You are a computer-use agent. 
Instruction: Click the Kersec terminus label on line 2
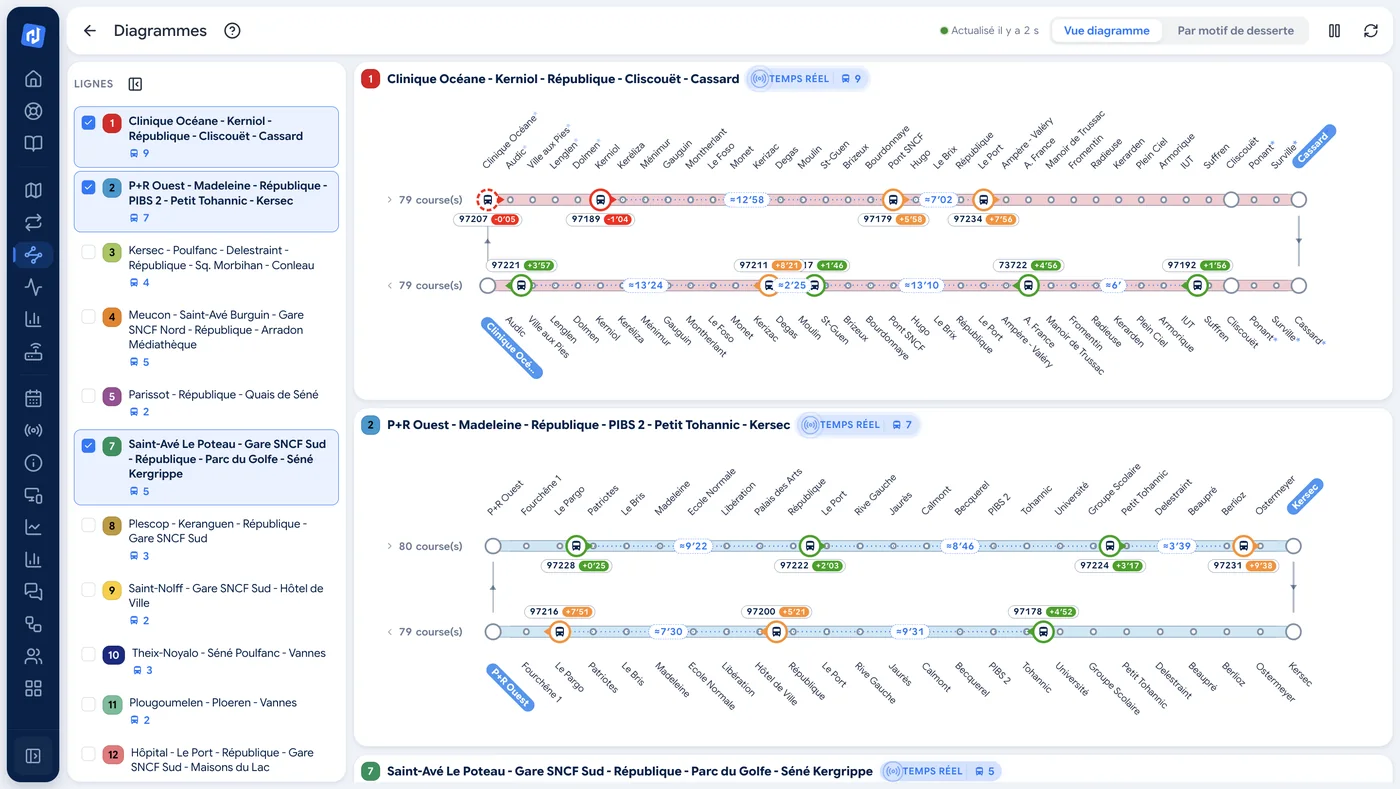(x=1305, y=496)
